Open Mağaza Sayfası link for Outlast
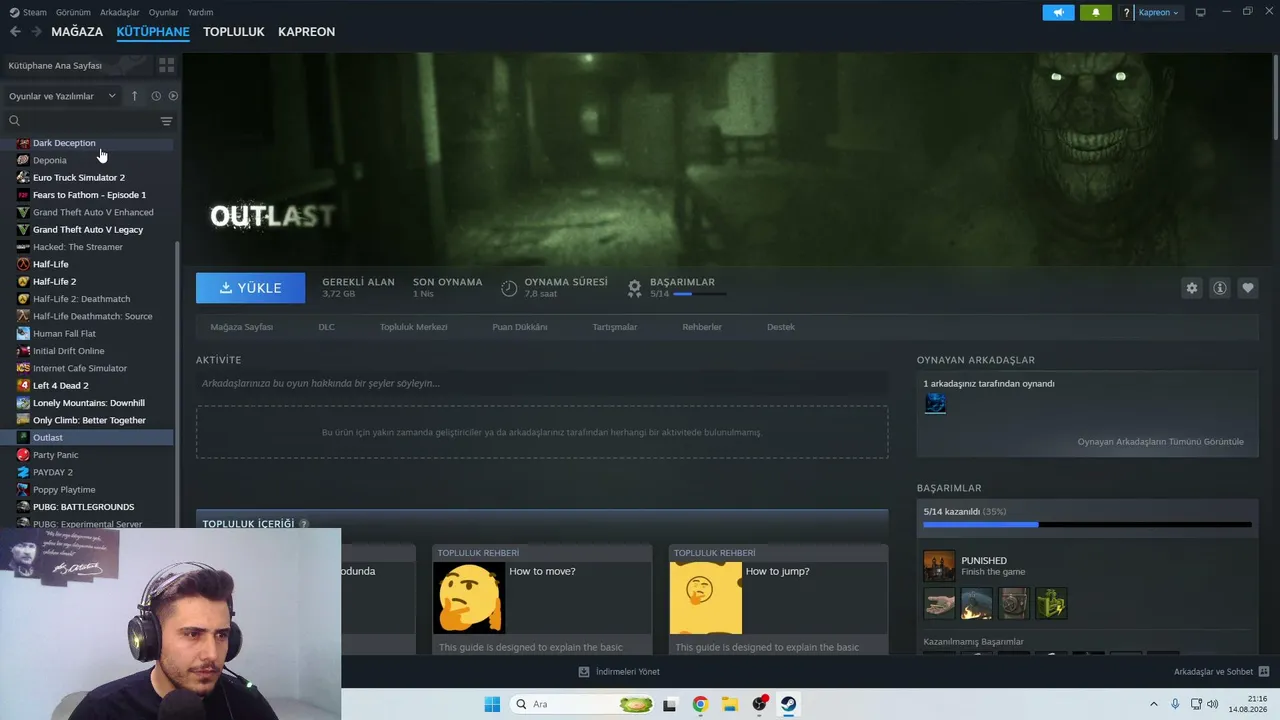The width and height of the screenshot is (1280, 720). [x=242, y=327]
